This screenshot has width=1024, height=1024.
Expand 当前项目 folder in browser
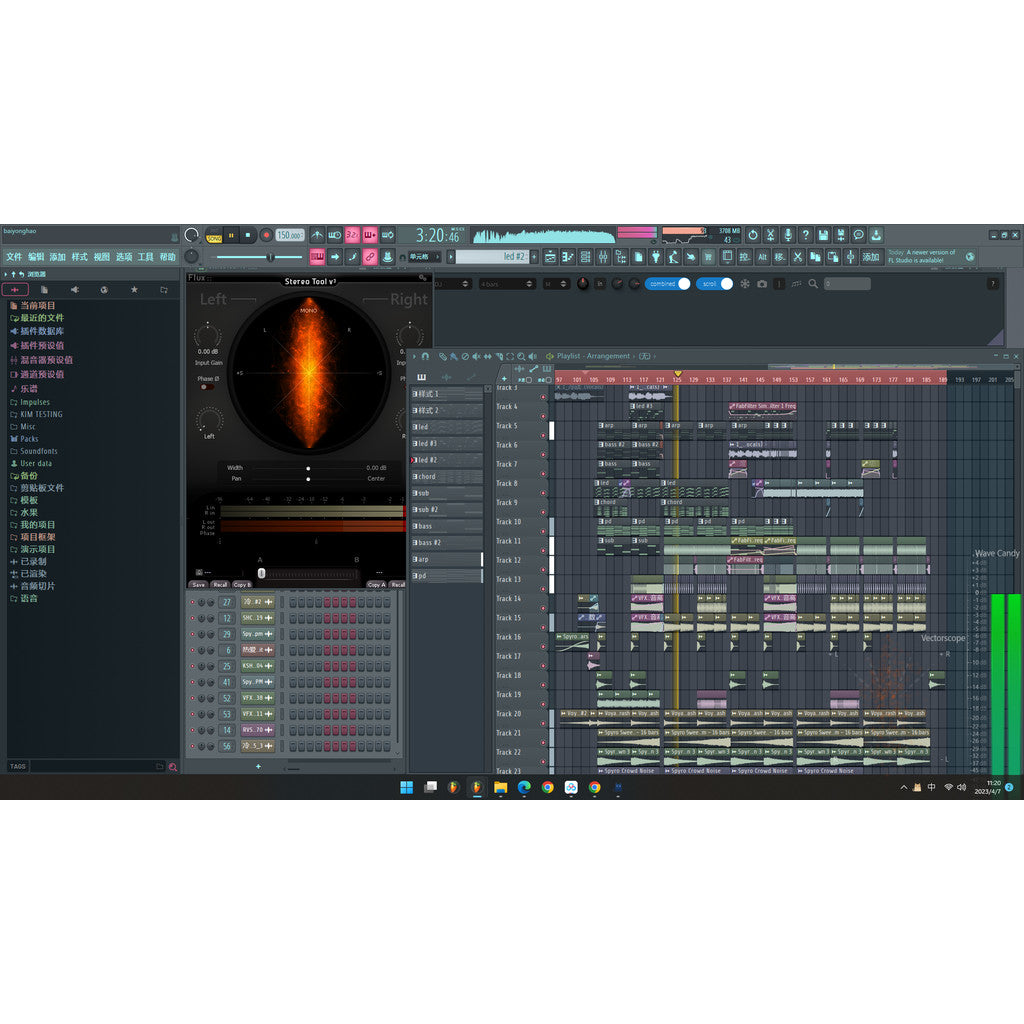coord(38,306)
